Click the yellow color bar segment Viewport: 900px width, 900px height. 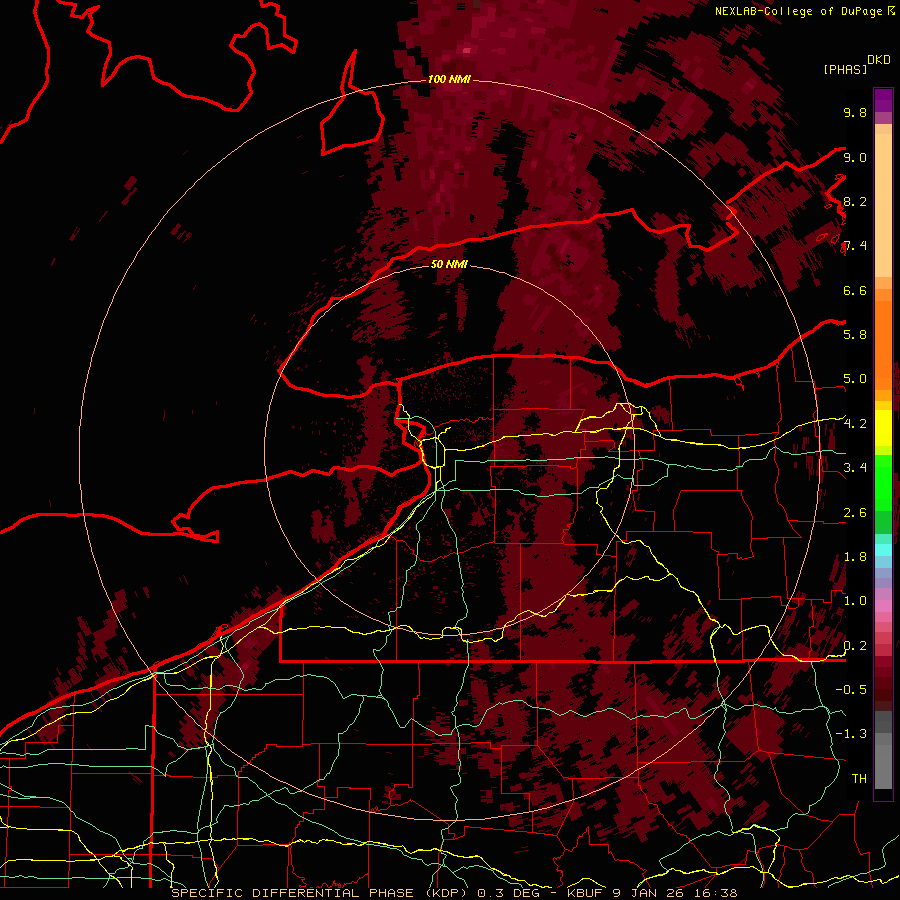coord(883,428)
